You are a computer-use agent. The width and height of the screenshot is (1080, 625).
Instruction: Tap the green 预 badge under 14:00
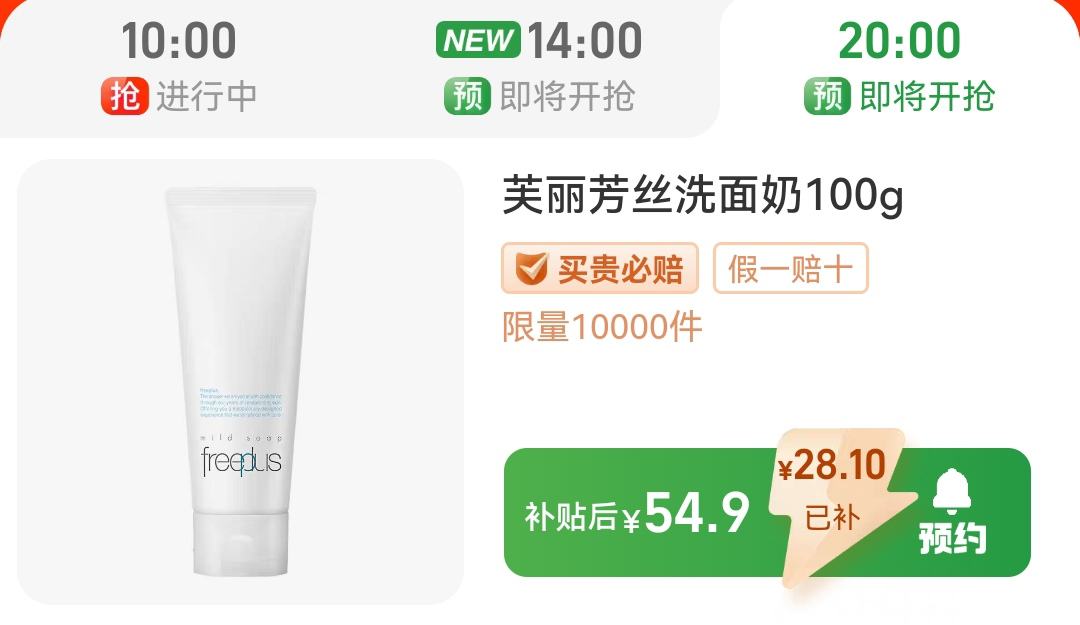coord(468,96)
